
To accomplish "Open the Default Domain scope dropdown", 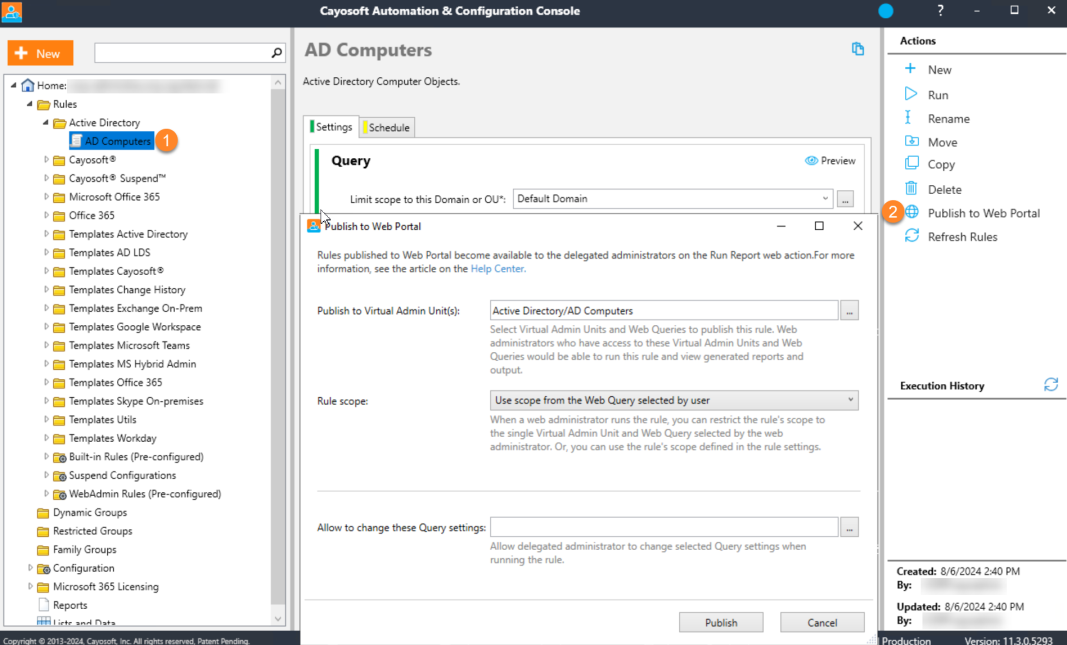I will (825, 199).
